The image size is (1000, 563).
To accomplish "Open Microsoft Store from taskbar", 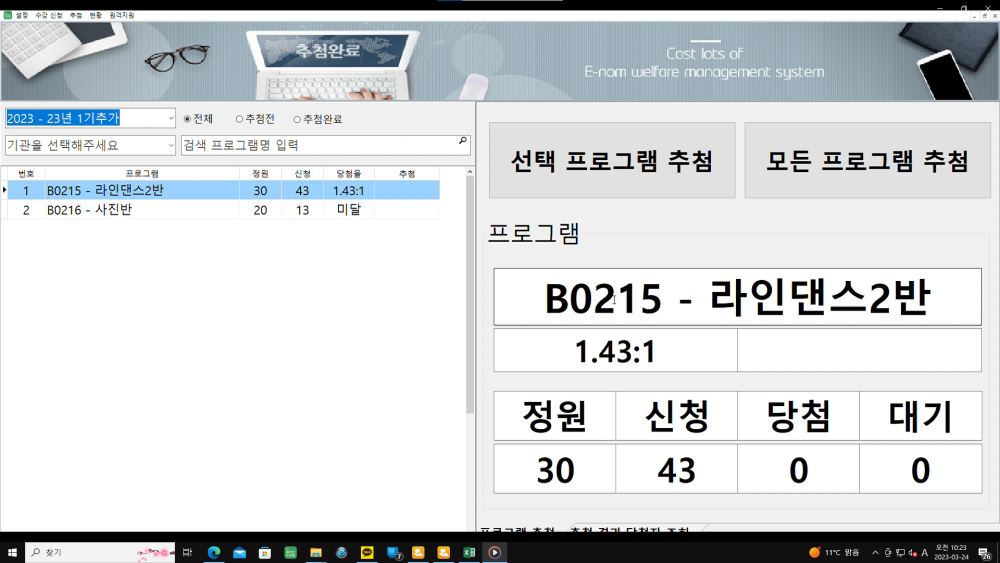I will coord(265,552).
